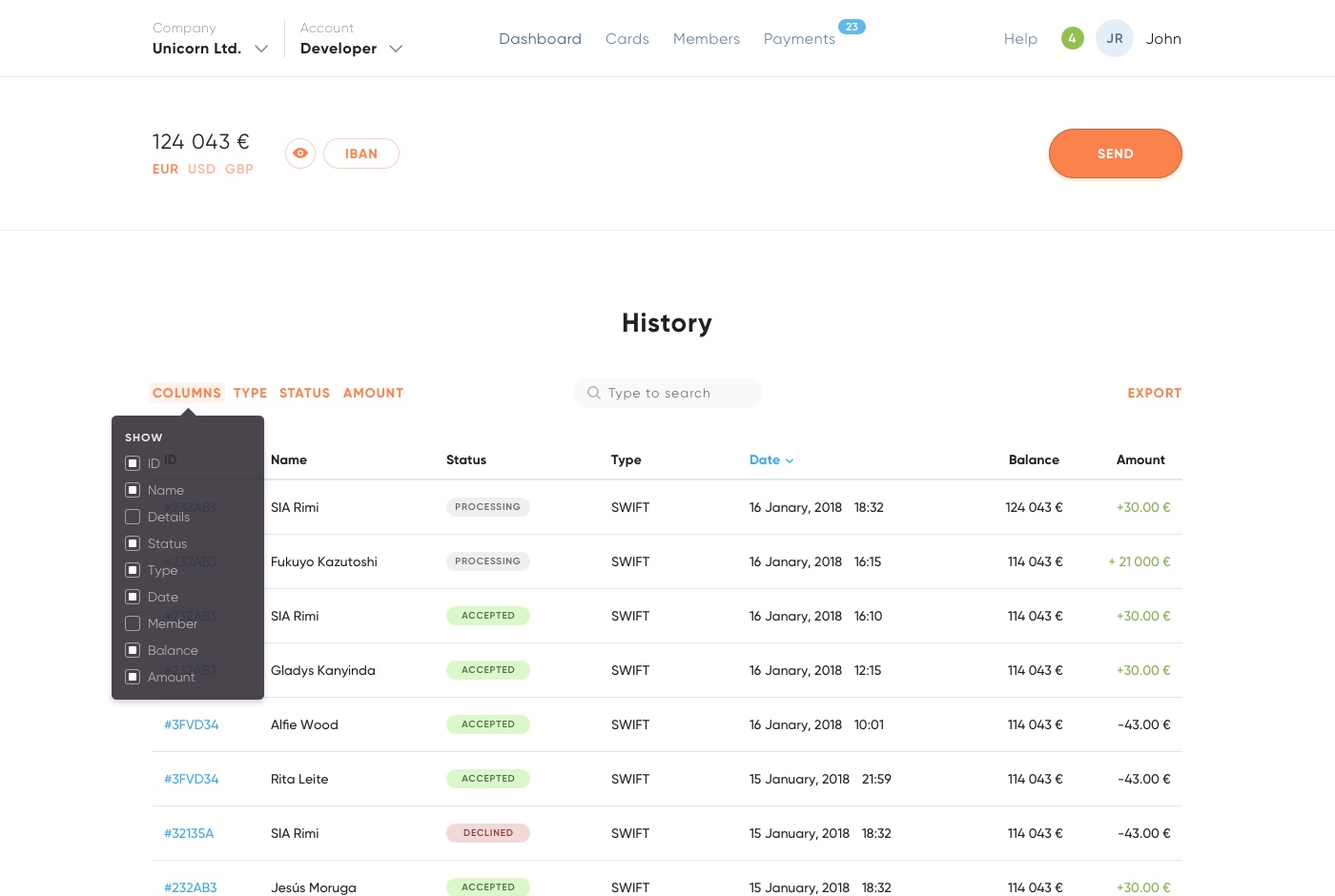Go to the Dashboard tab
This screenshot has width=1335, height=896.
[540, 39]
